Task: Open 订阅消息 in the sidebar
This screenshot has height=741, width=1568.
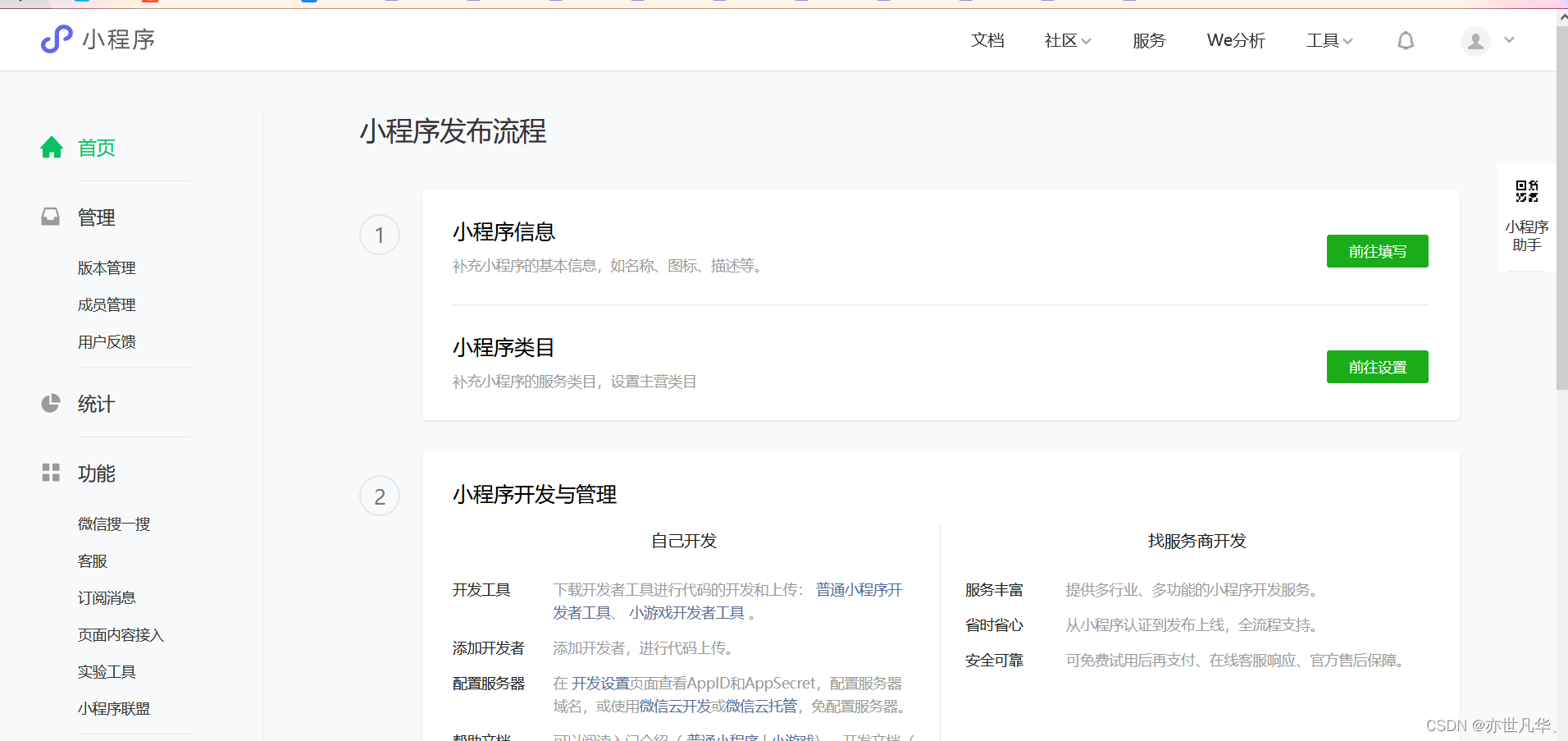Action: click(107, 597)
